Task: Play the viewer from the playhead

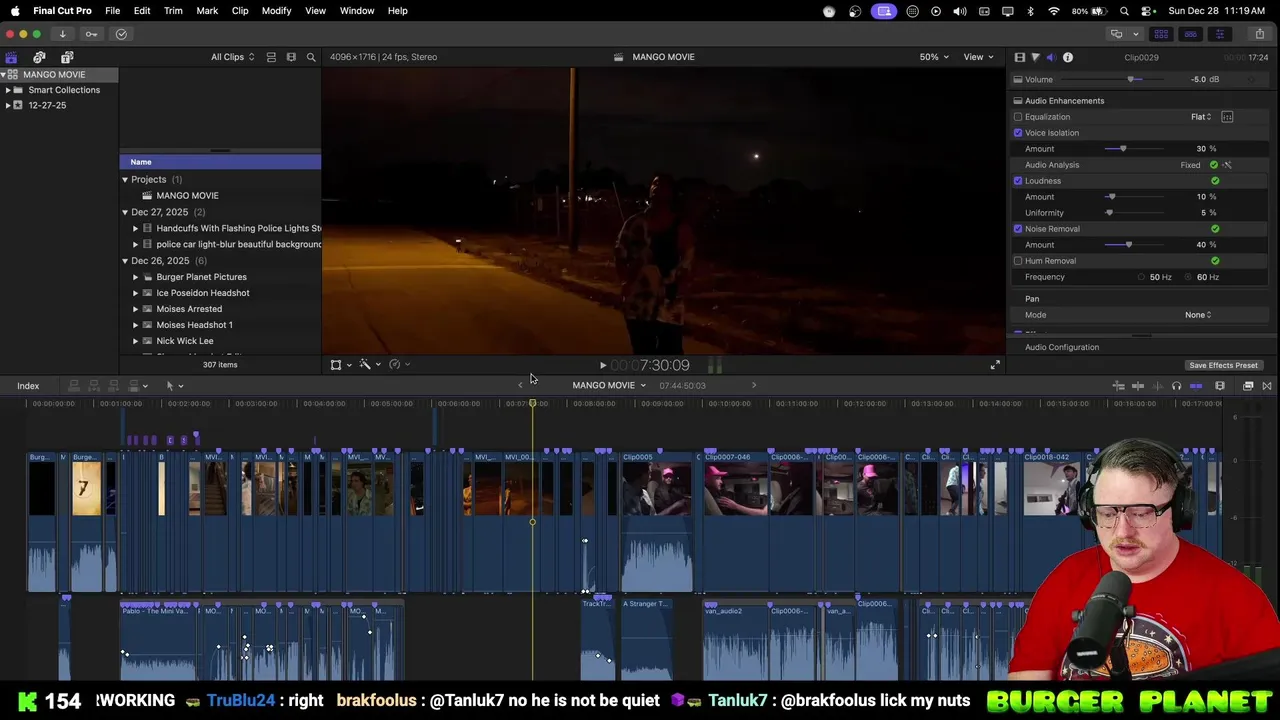Action: [602, 366]
